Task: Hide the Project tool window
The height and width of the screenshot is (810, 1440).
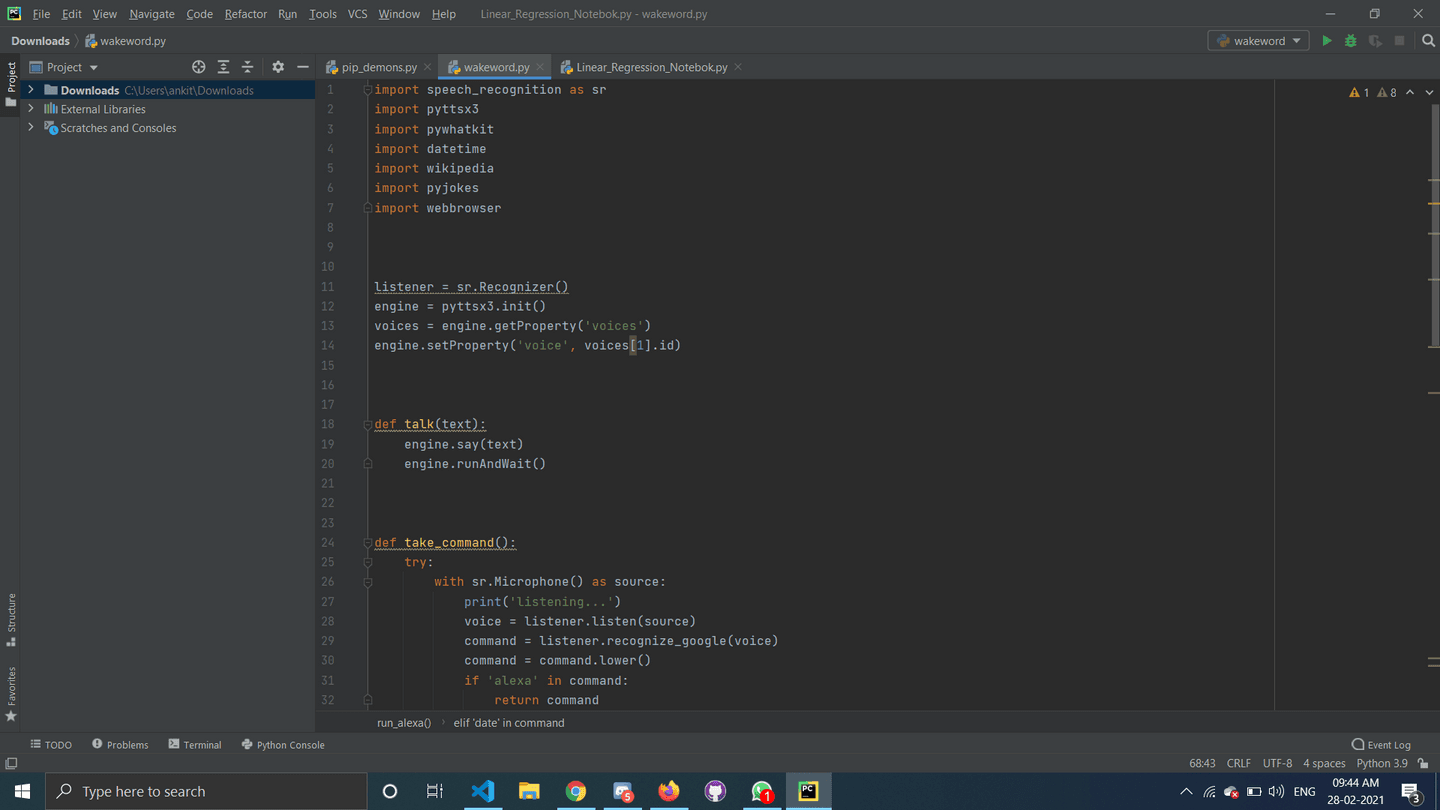Action: [x=302, y=67]
